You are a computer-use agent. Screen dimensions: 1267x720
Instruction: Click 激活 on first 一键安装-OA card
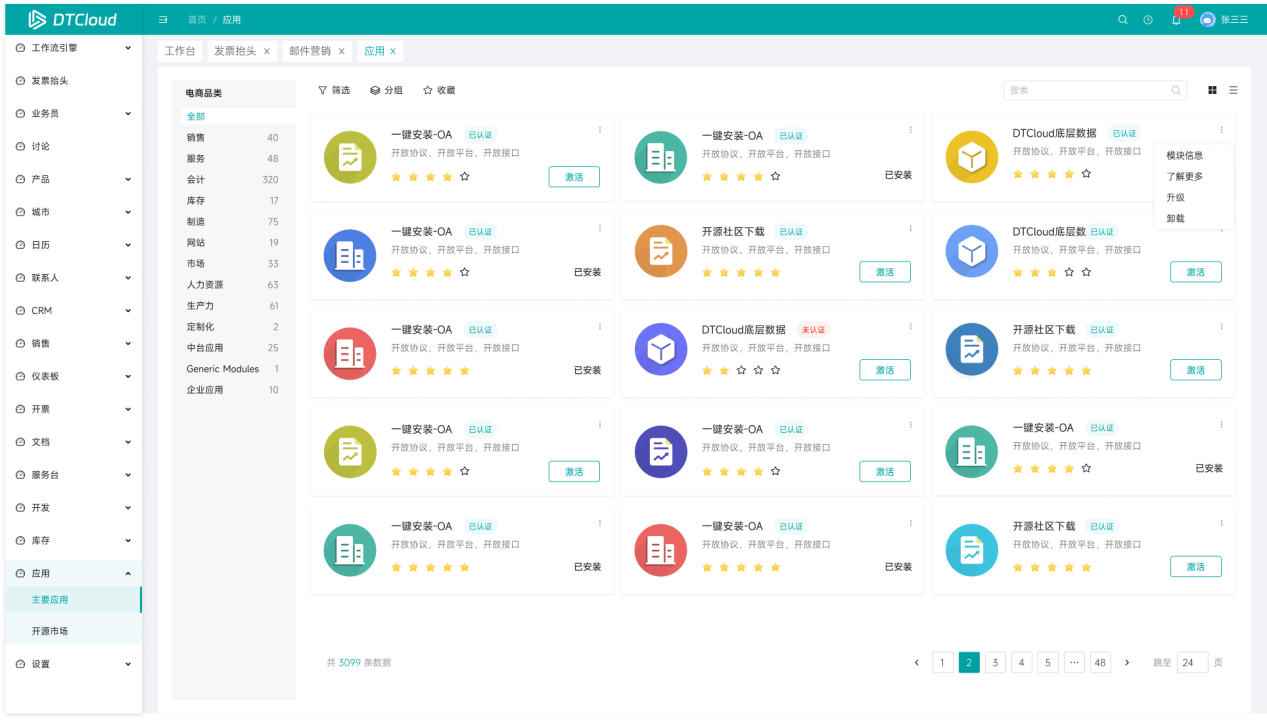pos(574,177)
